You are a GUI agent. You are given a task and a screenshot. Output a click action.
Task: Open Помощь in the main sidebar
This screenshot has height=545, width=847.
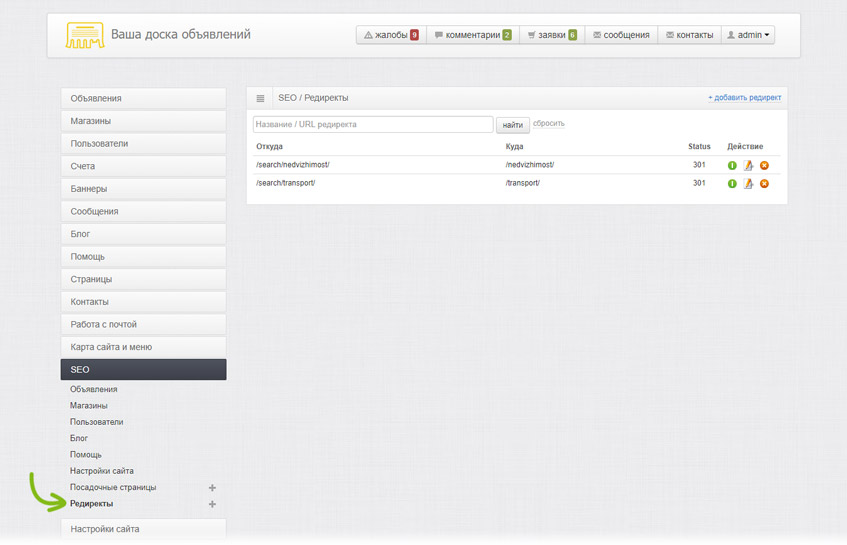tap(143, 257)
